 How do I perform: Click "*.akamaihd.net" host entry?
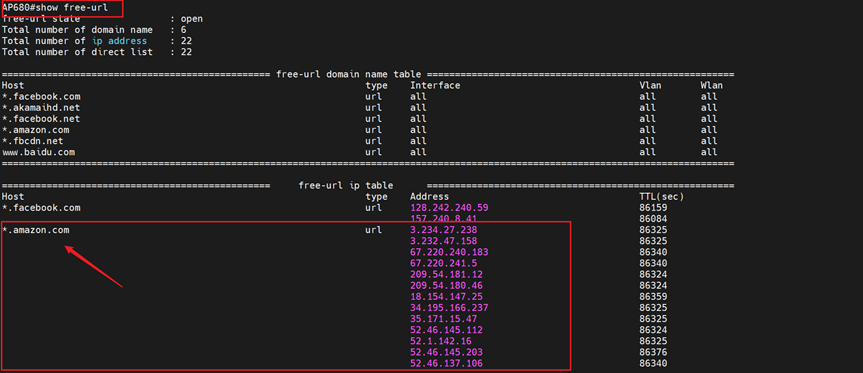pos(41,107)
